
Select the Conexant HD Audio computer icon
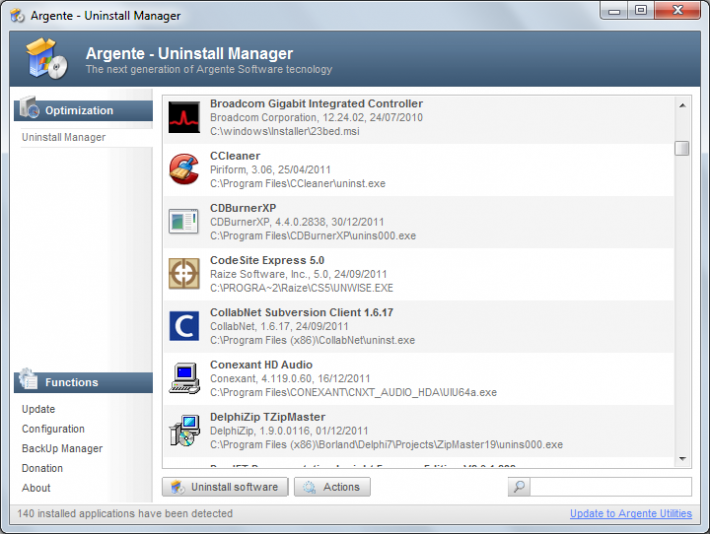pos(185,378)
